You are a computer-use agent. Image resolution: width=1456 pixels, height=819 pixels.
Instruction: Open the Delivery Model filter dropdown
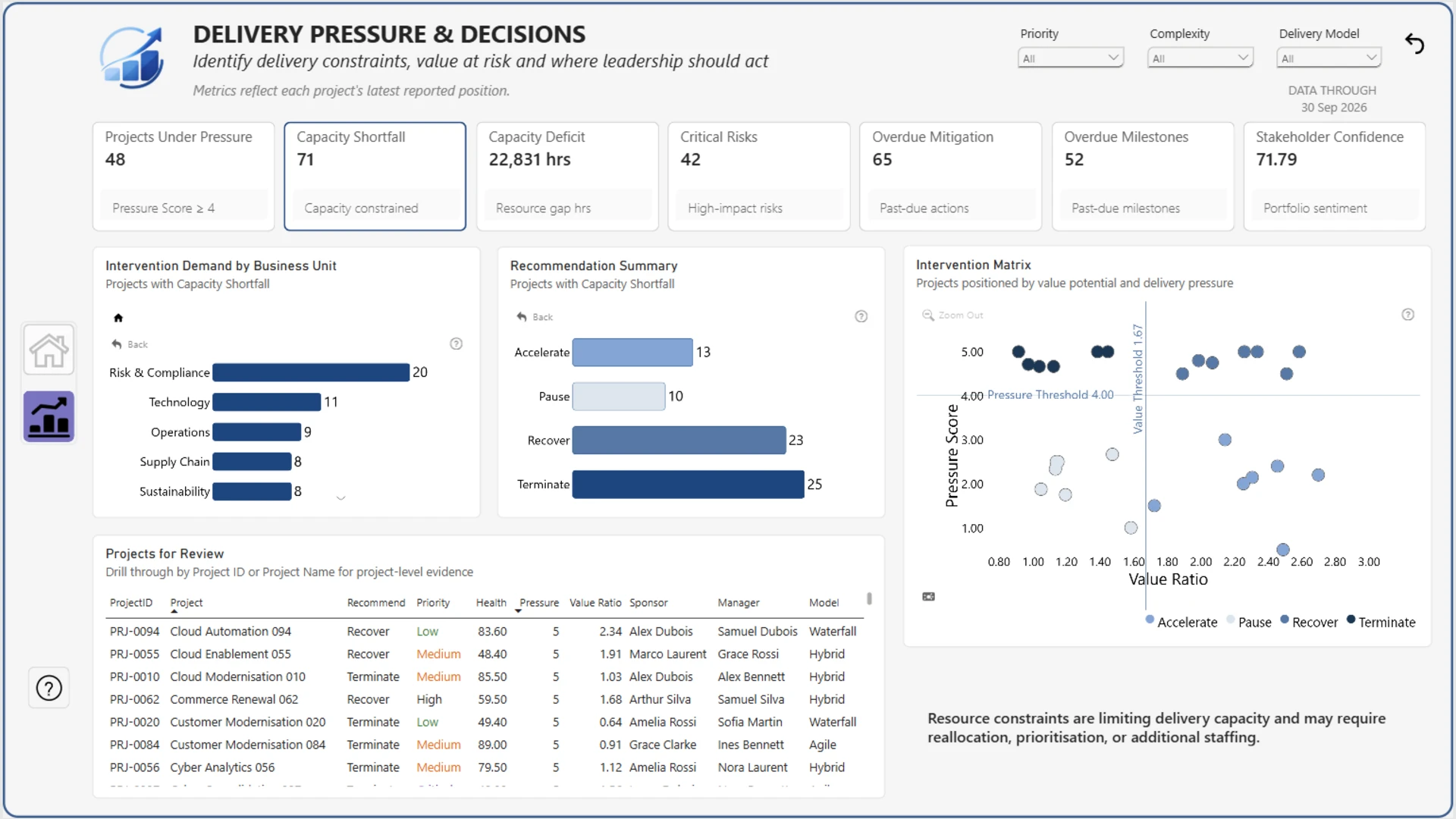click(1329, 58)
